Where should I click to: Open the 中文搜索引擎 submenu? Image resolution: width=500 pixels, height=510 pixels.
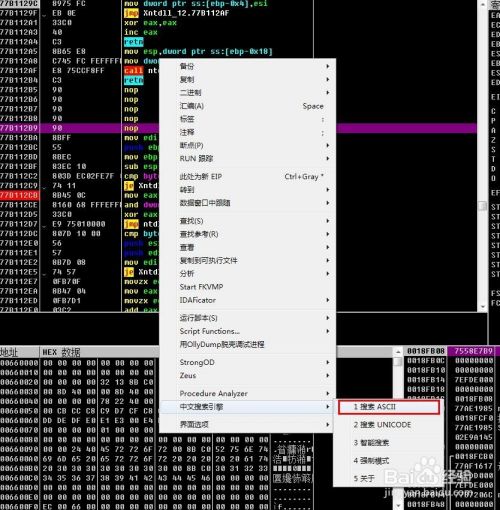pyautogui.click(x=247, y=407)
